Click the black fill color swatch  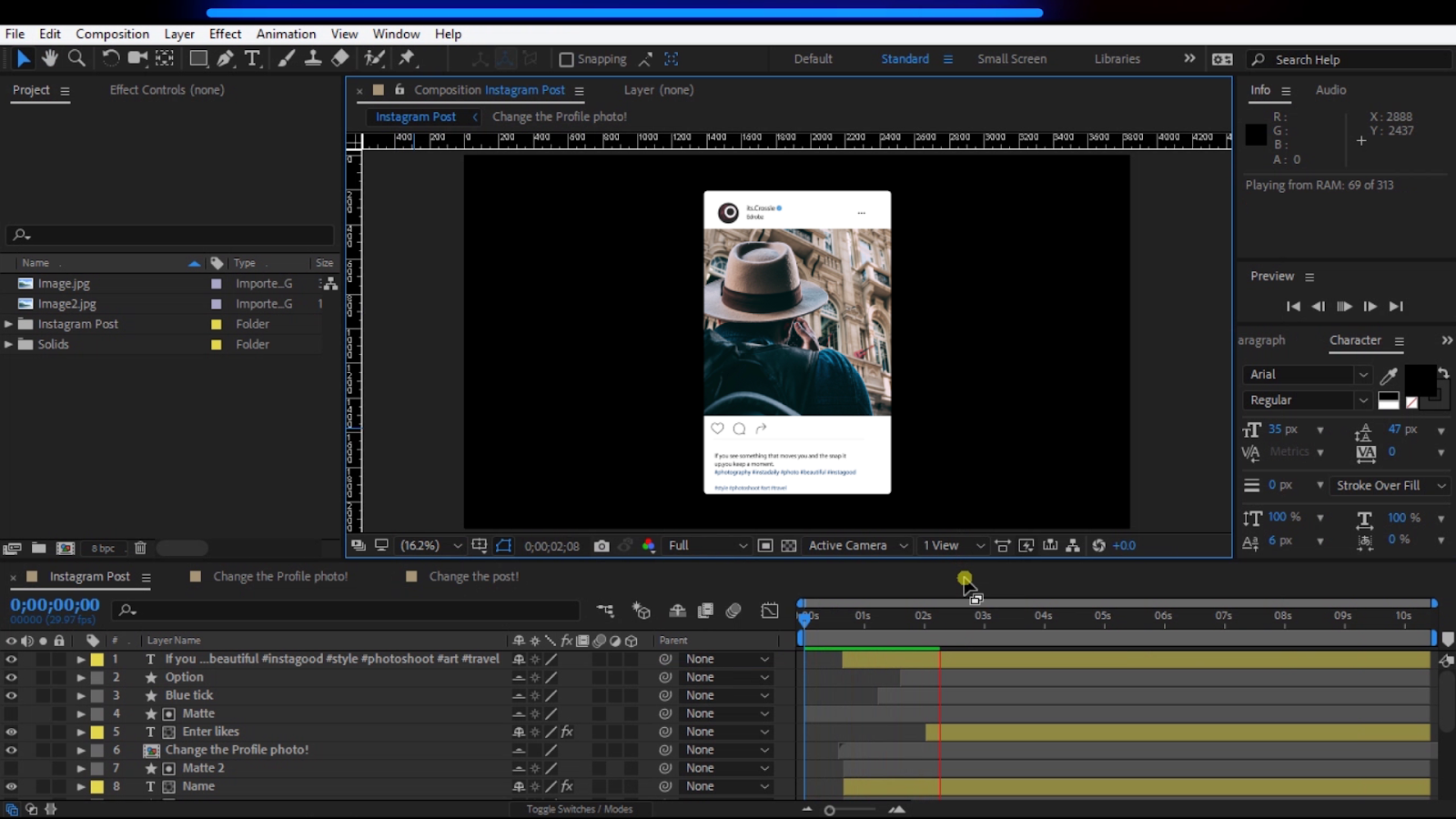click(1420, 379)
